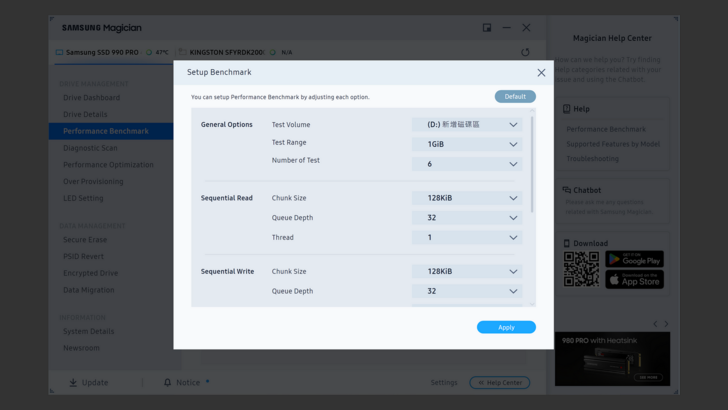The width and height of the screenshot is (728, 410).
Task: Click the refresh drives icon
Action: tap(525, 52)
